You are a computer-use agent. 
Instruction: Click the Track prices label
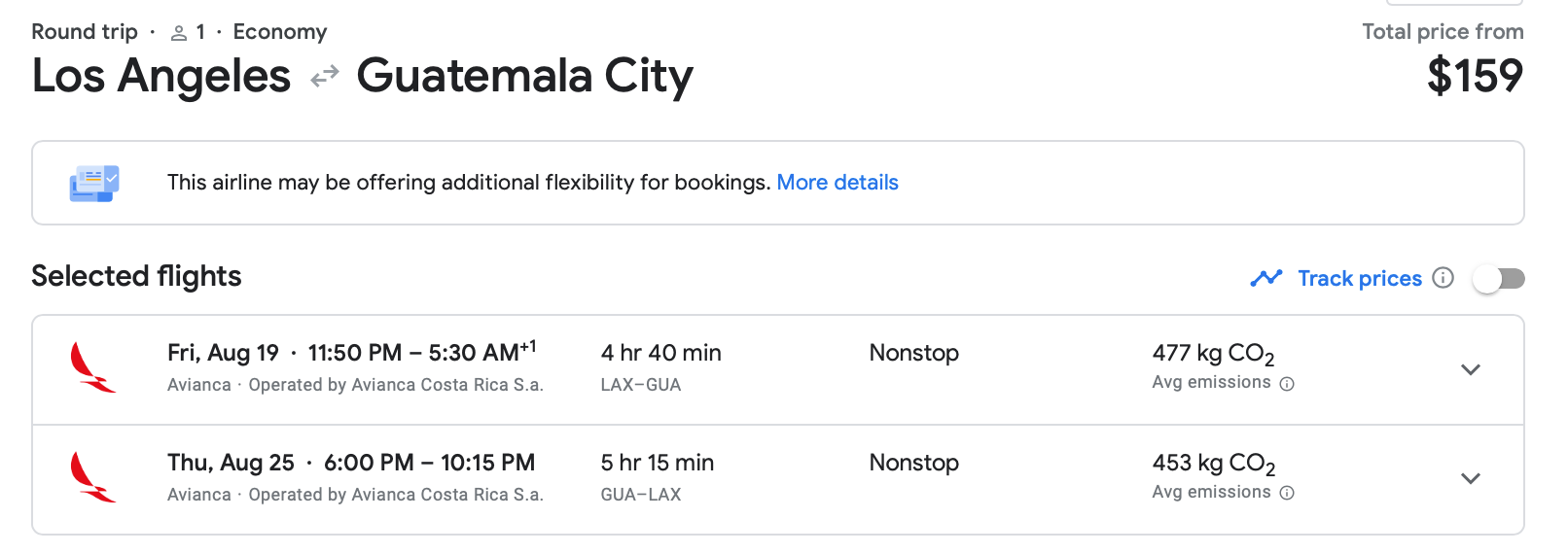tap(1360, 279)
